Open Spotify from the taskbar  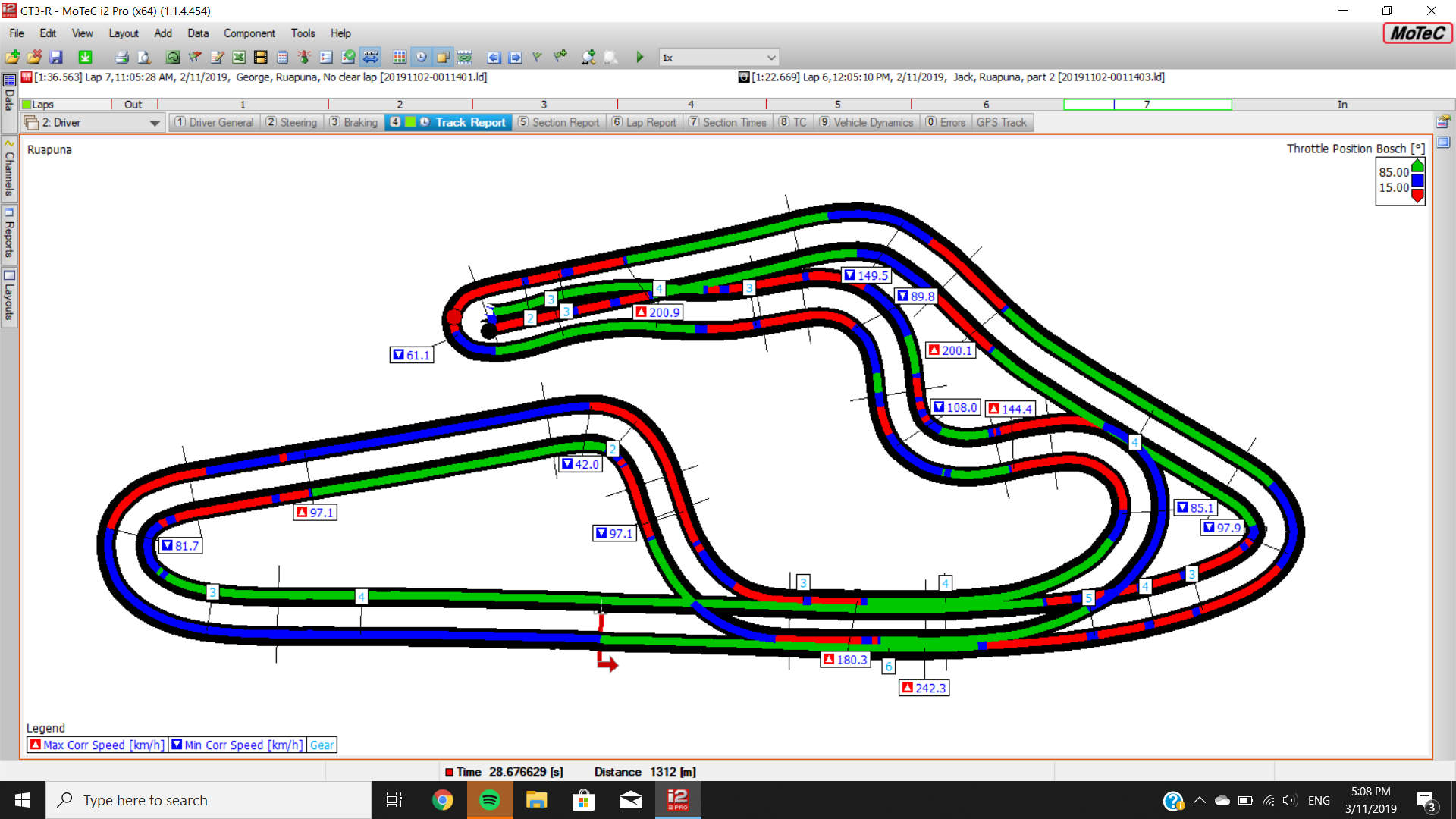pyautogui.click(x=490, y=800)
